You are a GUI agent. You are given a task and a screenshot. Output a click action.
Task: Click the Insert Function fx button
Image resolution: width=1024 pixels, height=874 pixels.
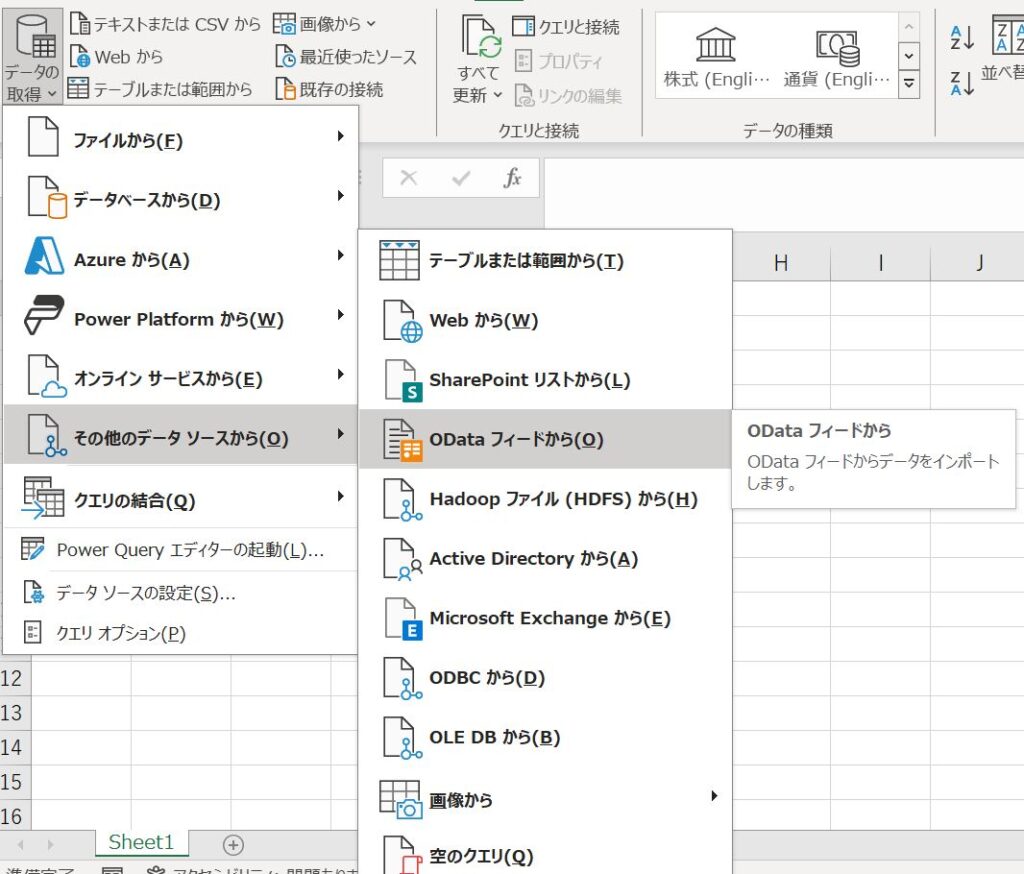(x=513, y=177)
